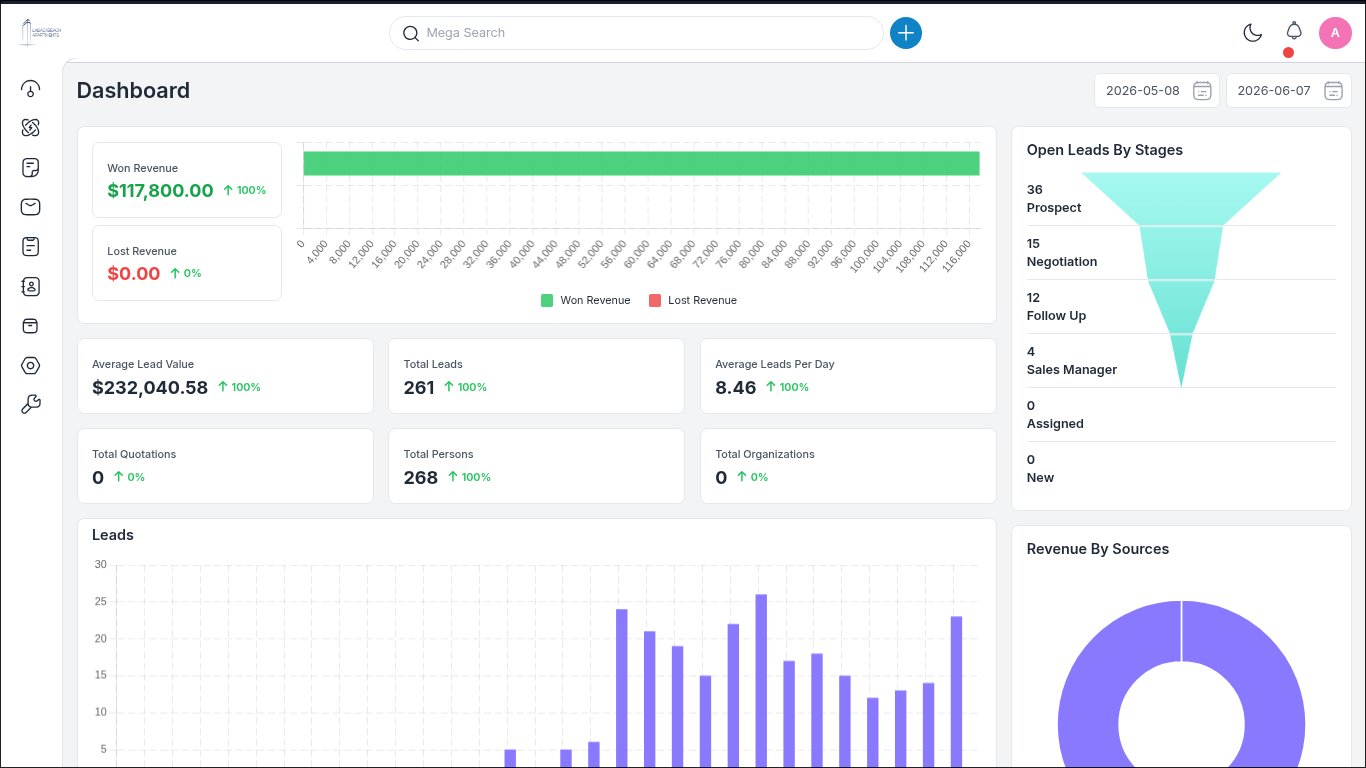Image resolution: width=1366 pixels, height=768 pixels.
Task: Select the '$0.00' Lost Revenue value
Action: 134,273
